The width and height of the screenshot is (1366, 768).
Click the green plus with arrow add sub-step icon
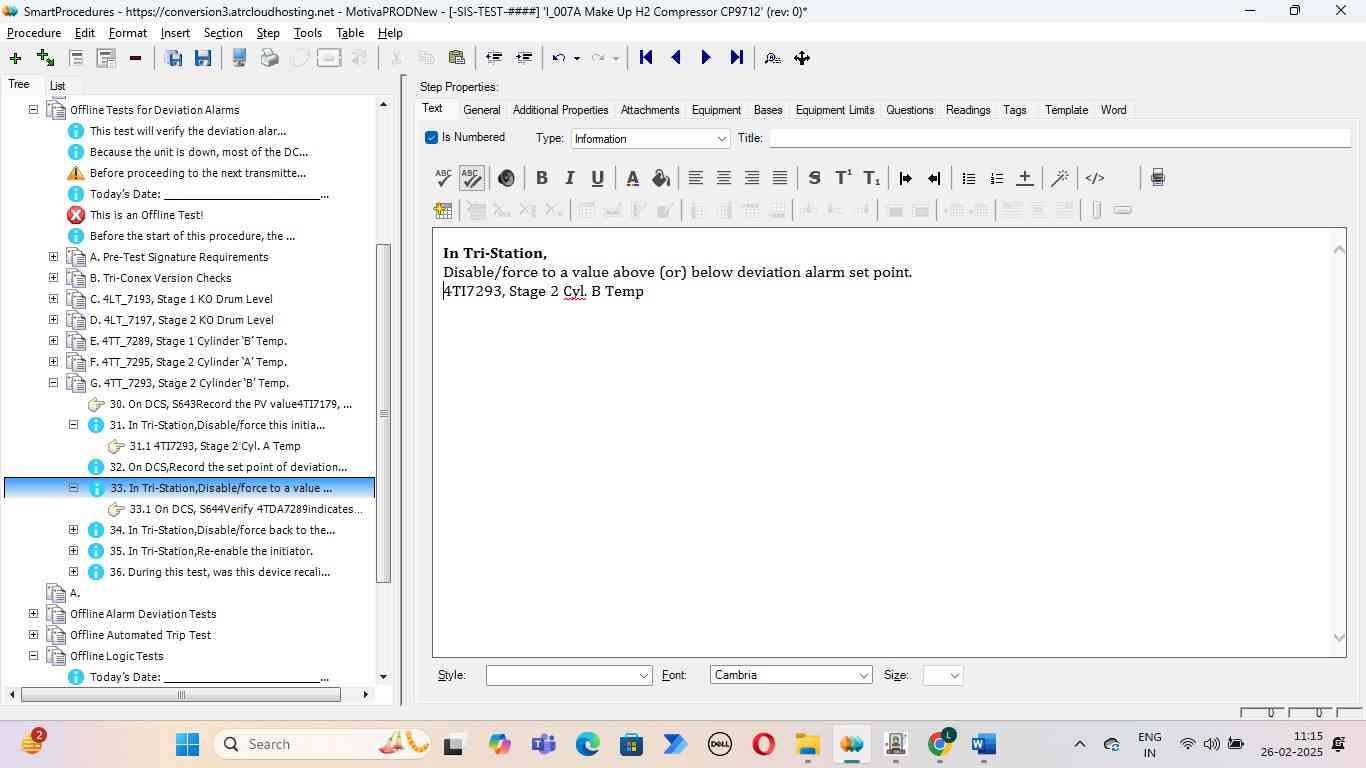45,58
